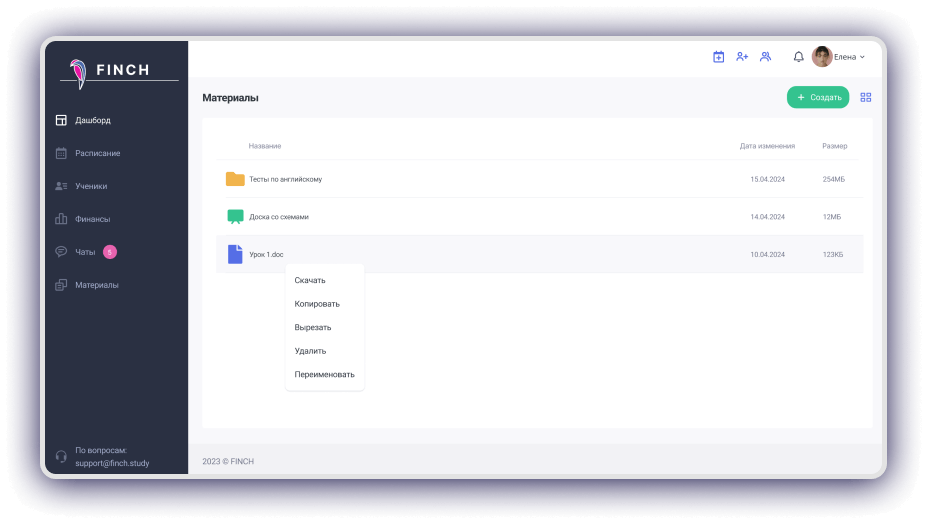927x523 pixels.
Task: Open the Финансы sidebar section
Action: (92, 219)
